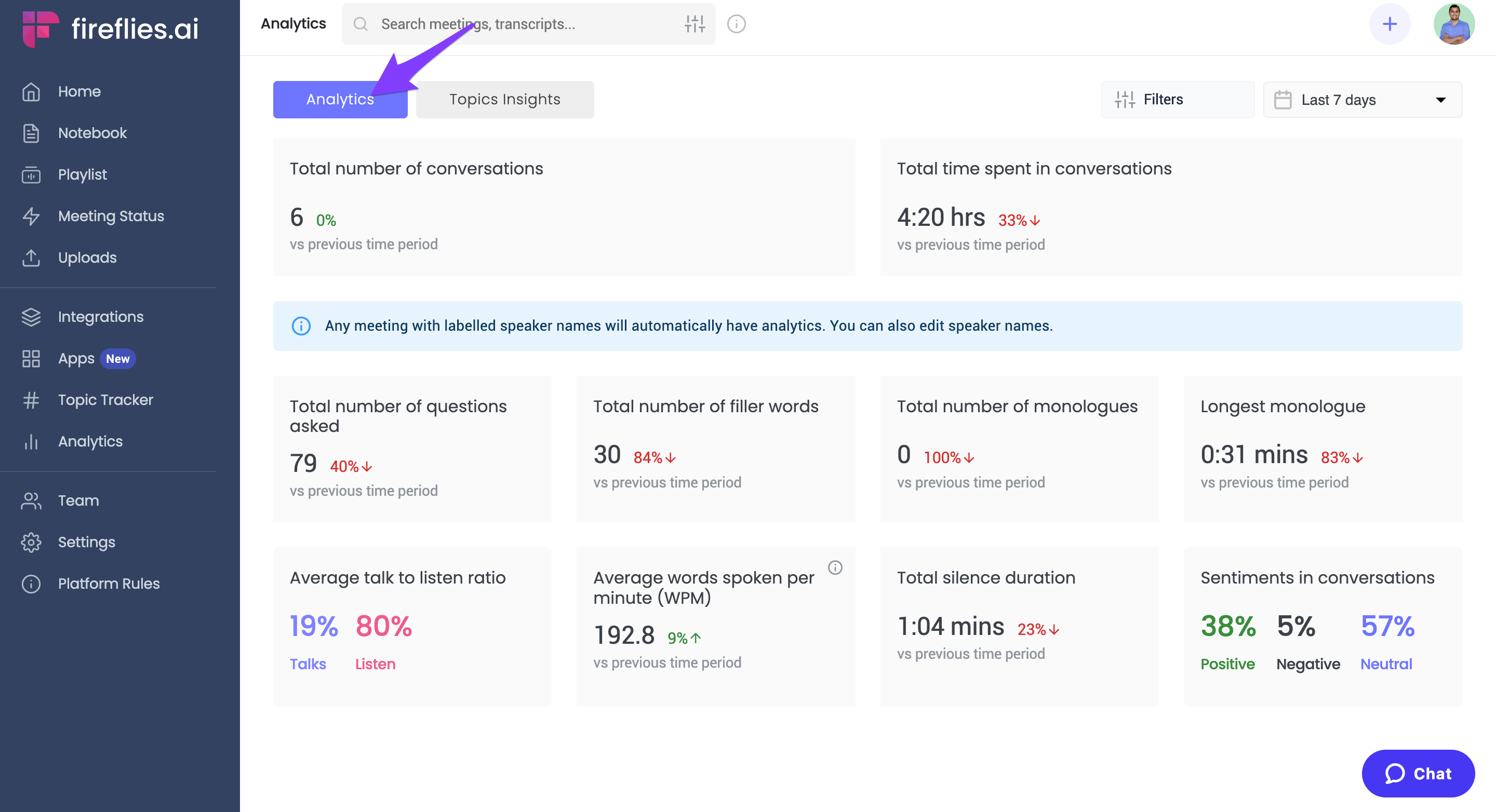
Task: Click the New badge next to Apps
Action: (118, 359)
